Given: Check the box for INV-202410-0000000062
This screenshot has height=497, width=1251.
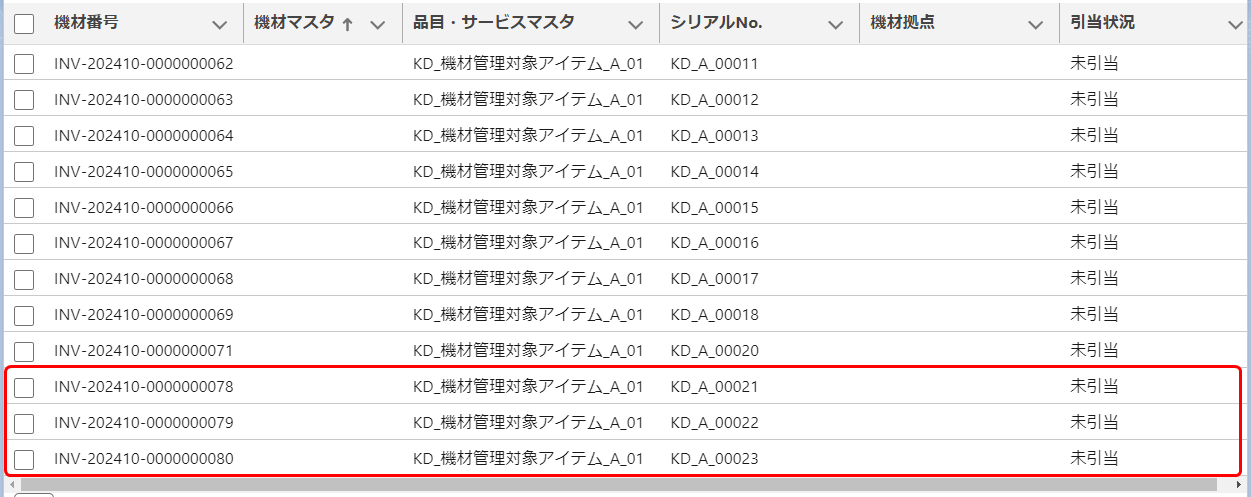Looking at the screenshot, I should [x=24, y=64].
